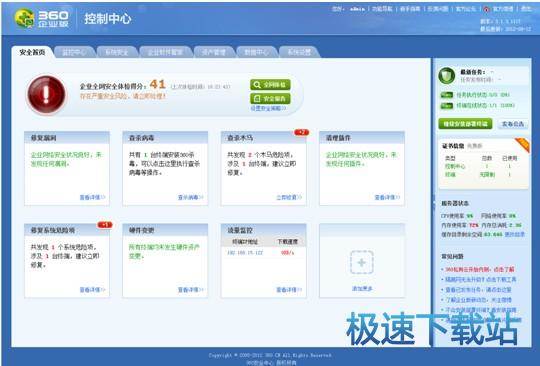The width and height of the screenshot is (540, 366).
Task: Click the +2 red badge on 查杀木马
Action: click(x=301, y=132)
